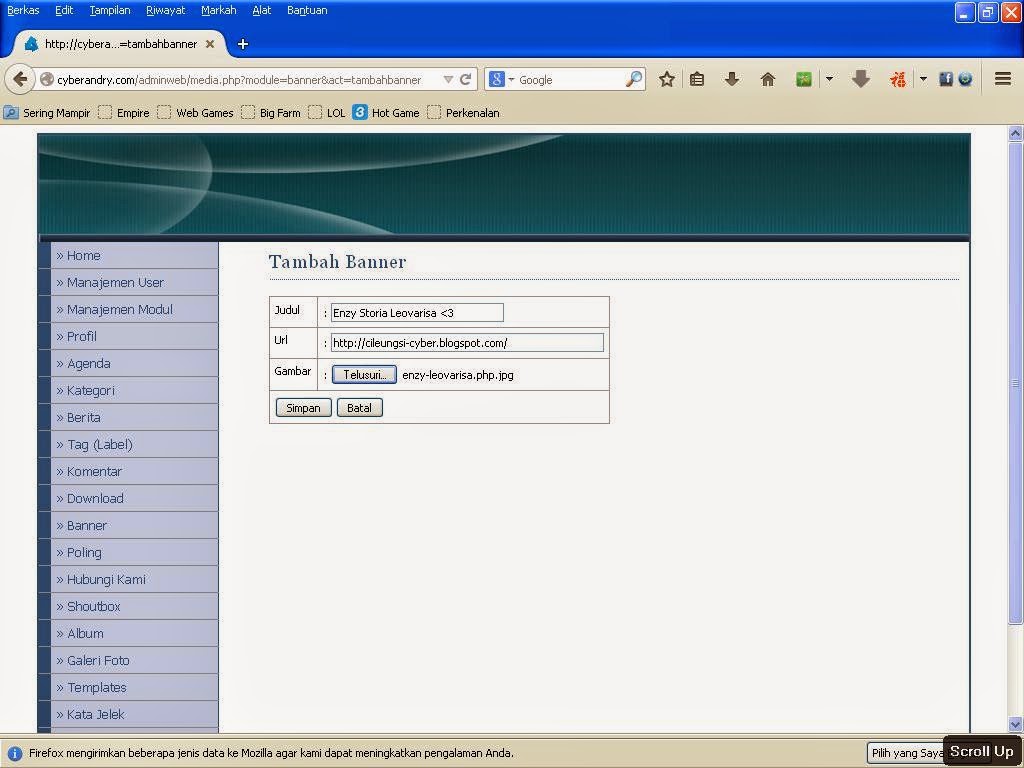Image resolution: width=1024 pixels, height=768 pixels.
Task: Click the Batal button
Action: (359, 408)
